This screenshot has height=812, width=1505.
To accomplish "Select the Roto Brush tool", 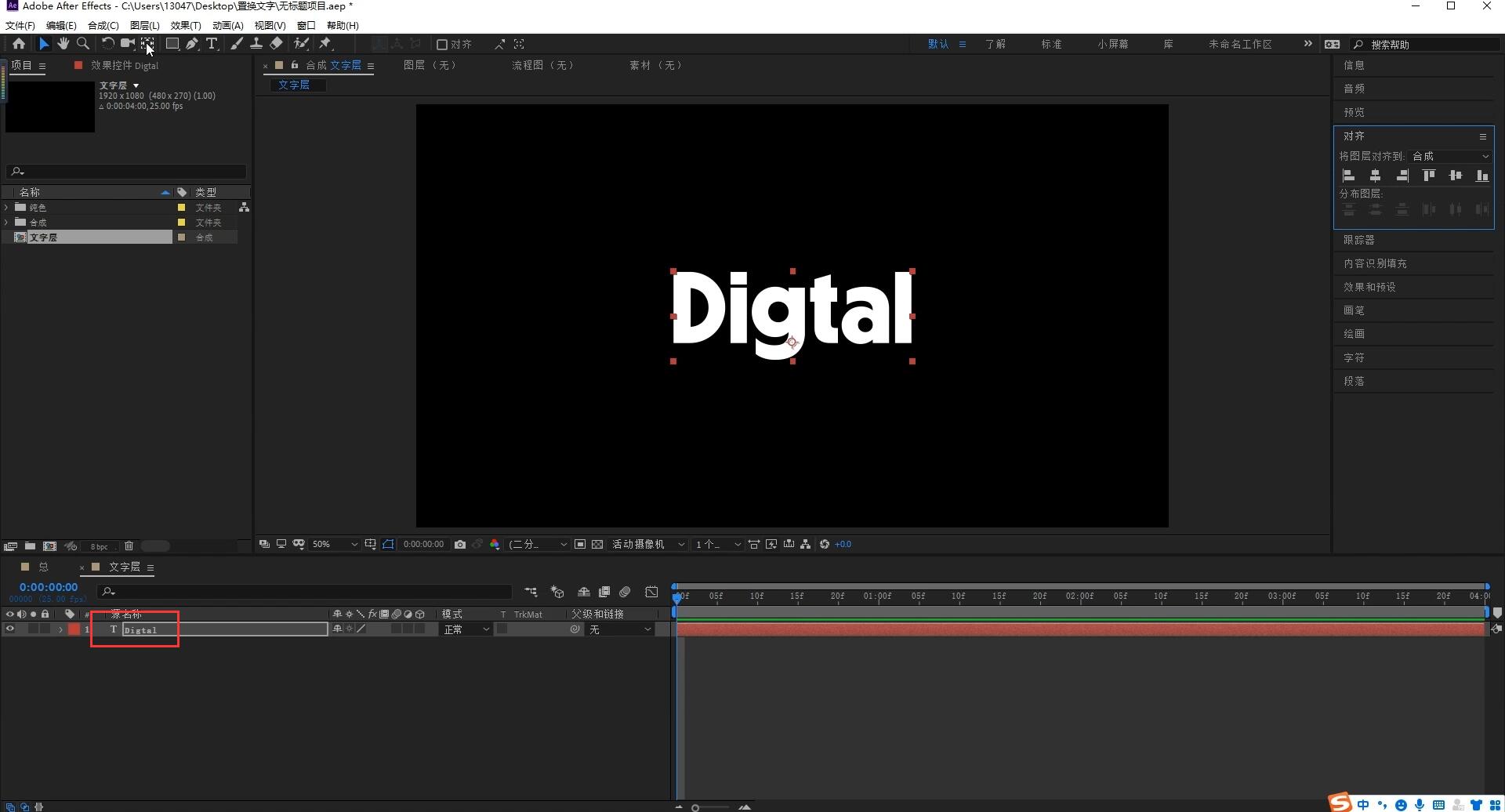I will point(301,44).
